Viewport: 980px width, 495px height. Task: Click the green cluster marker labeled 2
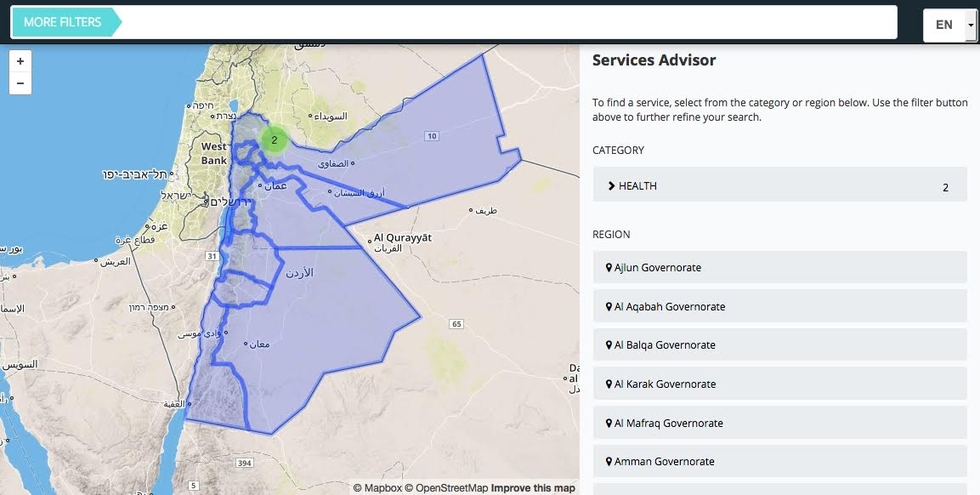[273, 140]
